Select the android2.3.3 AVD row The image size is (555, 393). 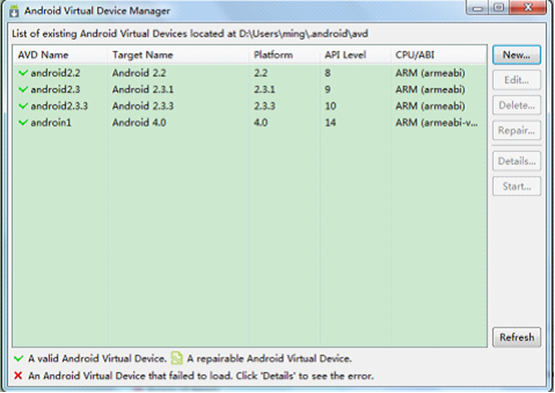(x=250, y=106)
